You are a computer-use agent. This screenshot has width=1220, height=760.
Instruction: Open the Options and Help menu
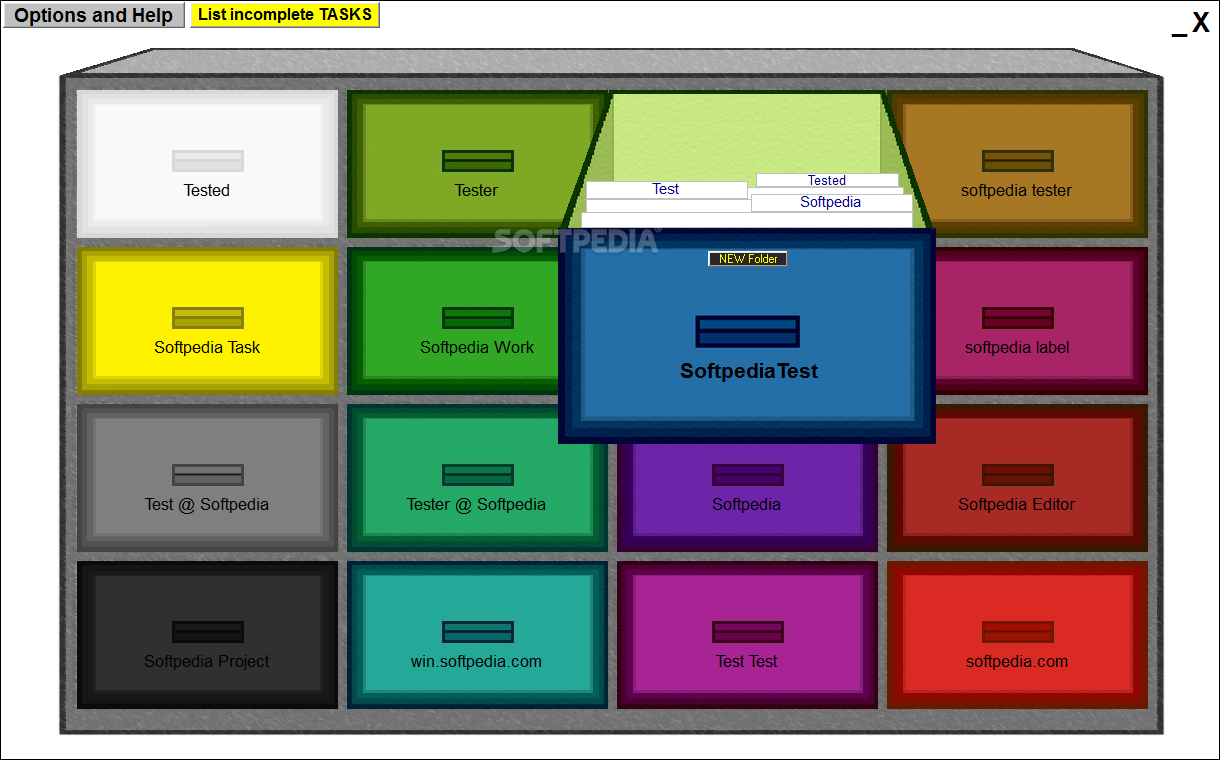94,15
